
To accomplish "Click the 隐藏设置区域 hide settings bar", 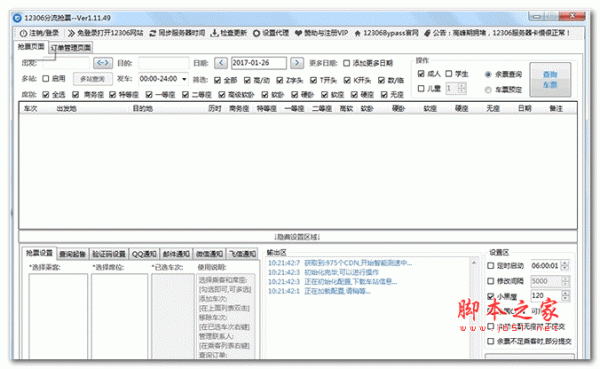I will click(x=298, y=237).
